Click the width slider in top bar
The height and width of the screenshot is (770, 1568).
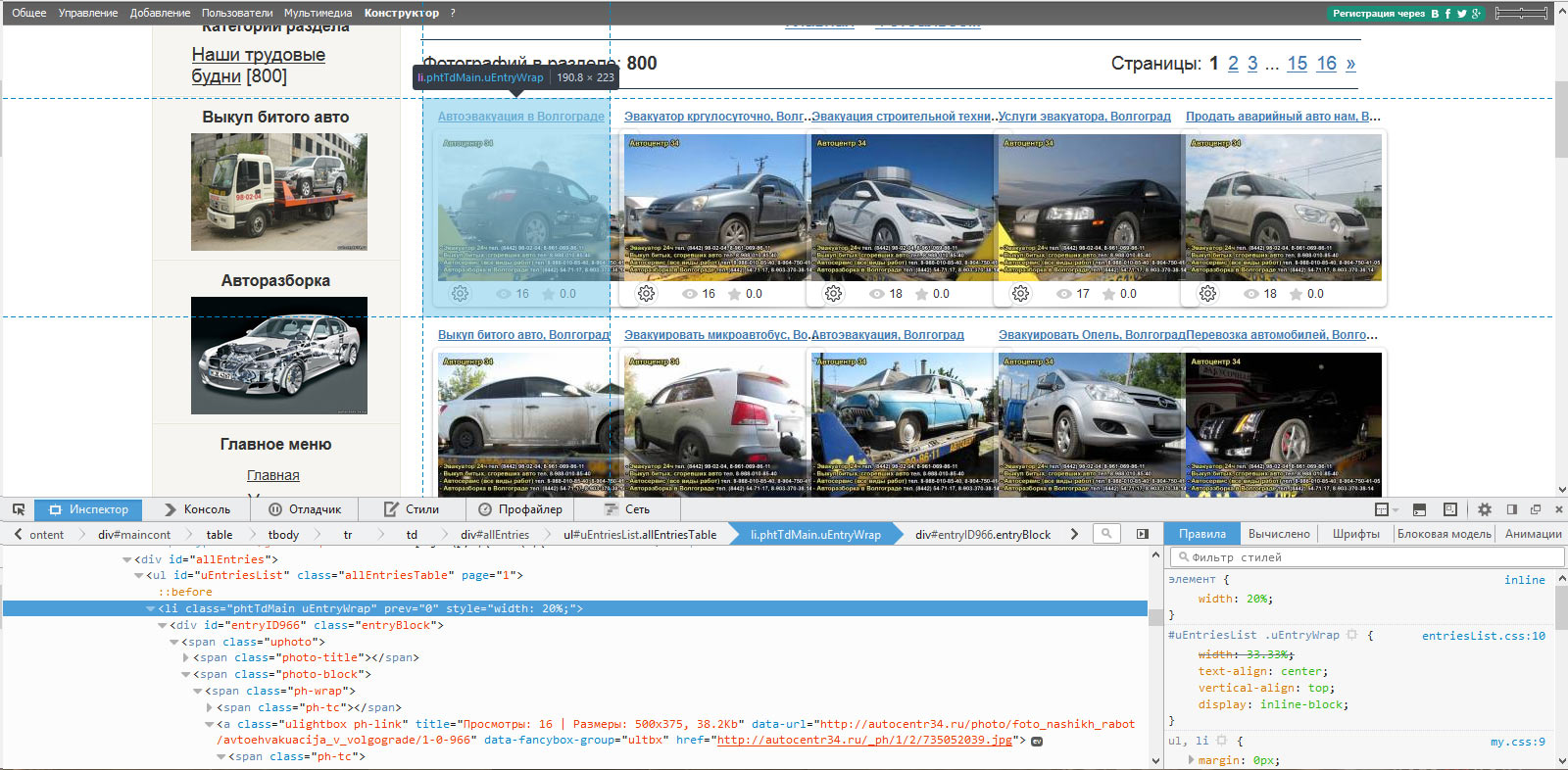pyautogui.click(x=1521, y=13)
